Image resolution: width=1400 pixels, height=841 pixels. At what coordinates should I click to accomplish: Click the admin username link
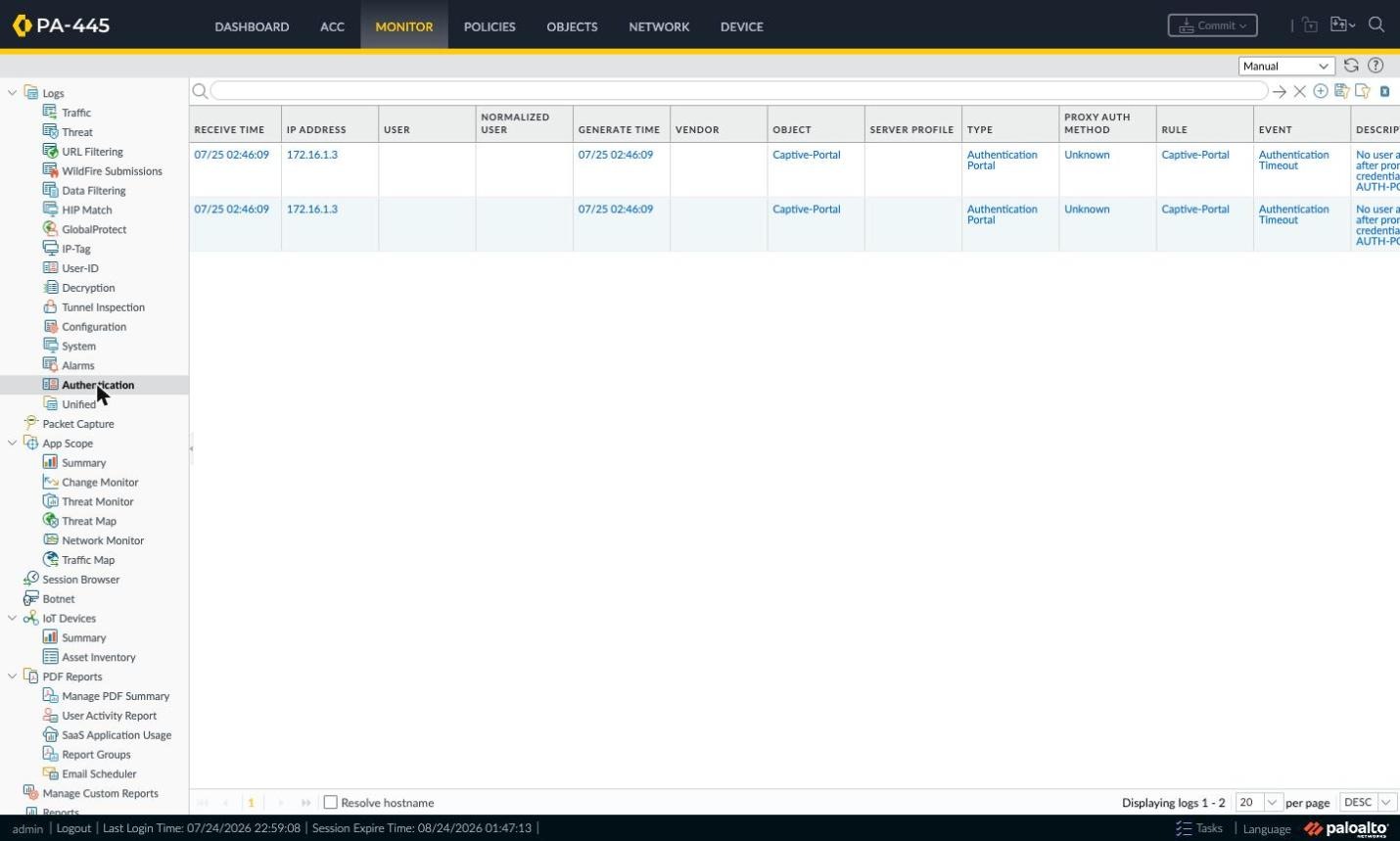27,828
